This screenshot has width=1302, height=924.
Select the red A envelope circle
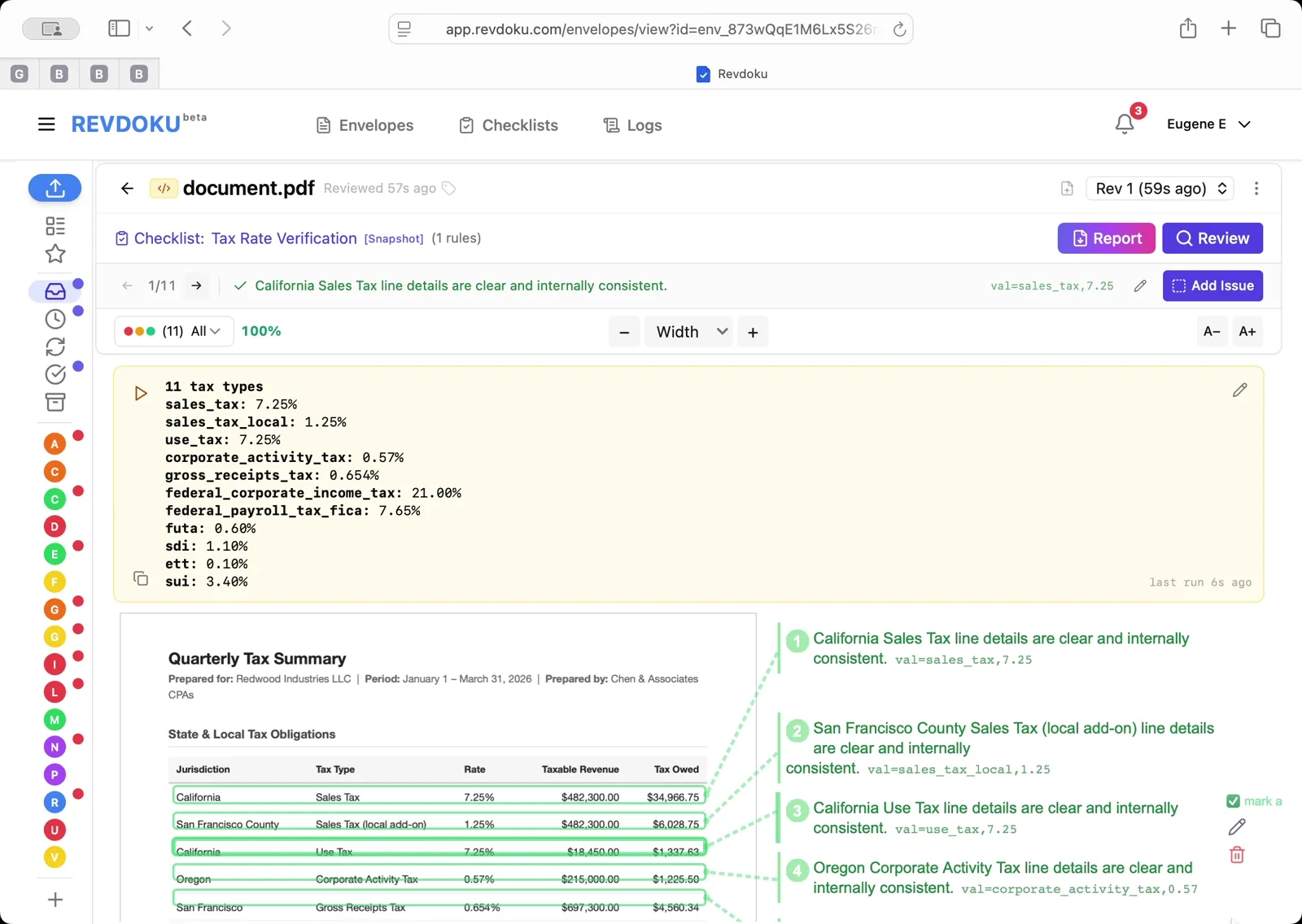[x=55, y=444]
